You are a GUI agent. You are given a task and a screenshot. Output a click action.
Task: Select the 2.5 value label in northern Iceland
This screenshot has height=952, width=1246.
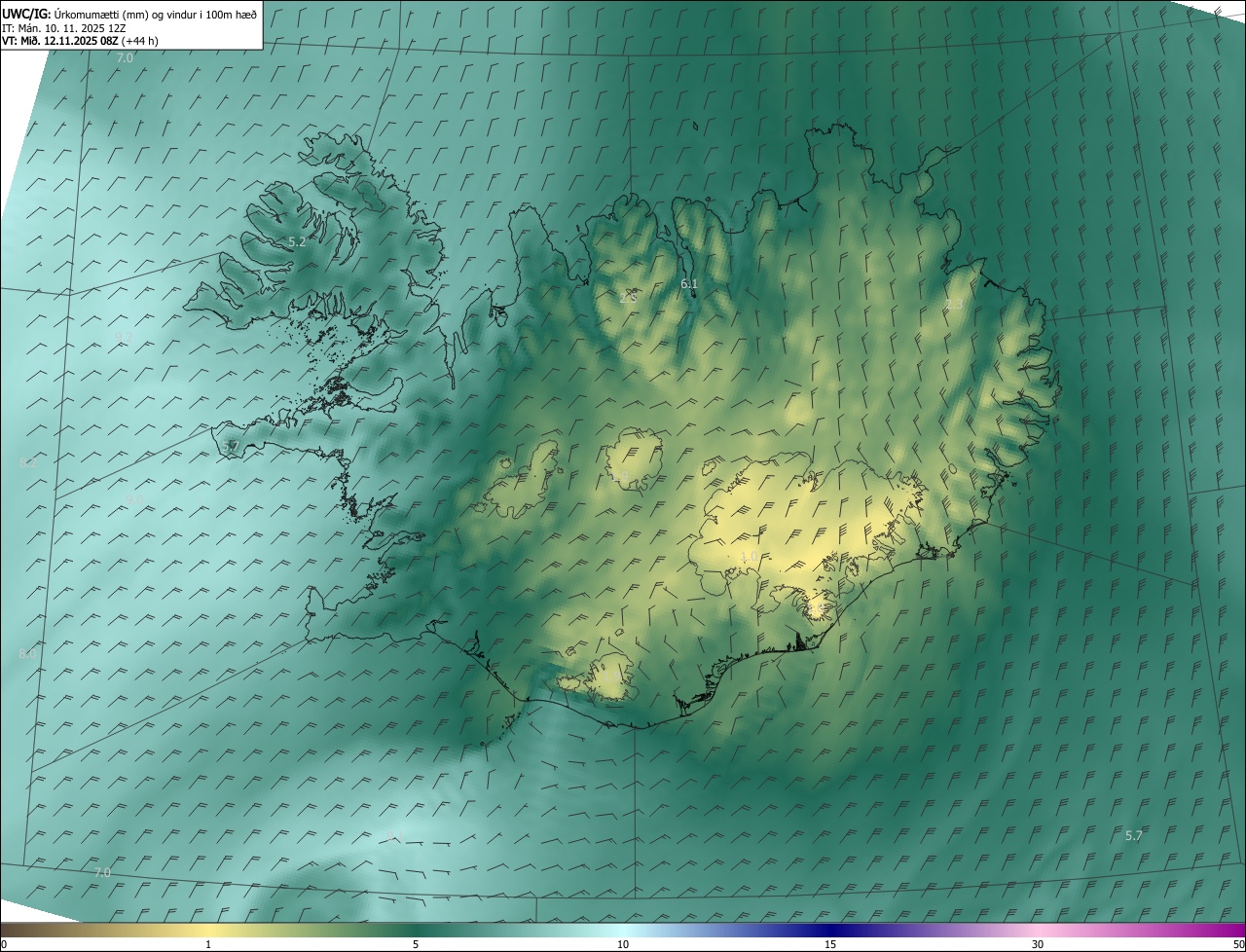[x=628, y=297]
